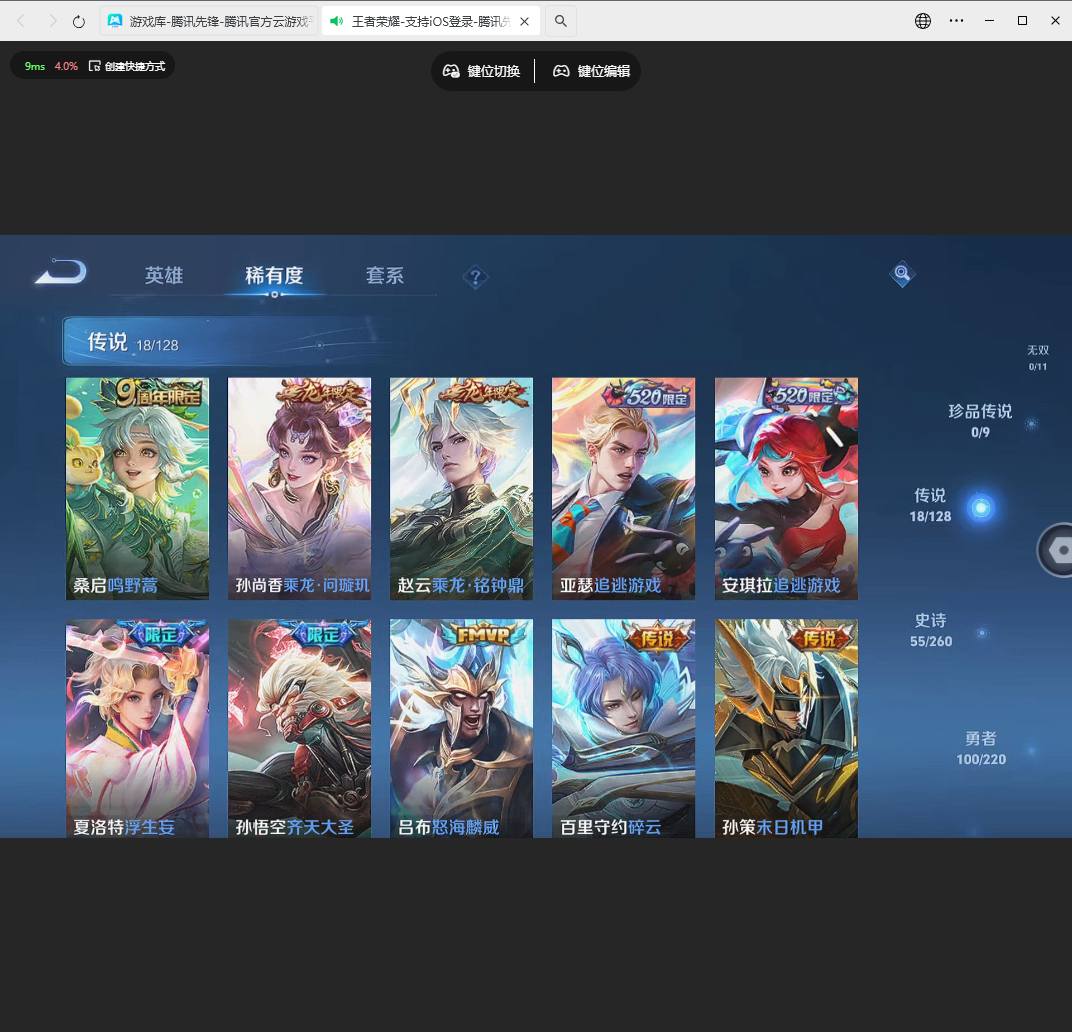Mute audio on the 王者荣耀 browser tab
This screenshot has height=1032, width=1072.
pyautogui.click(x=336, y=20)
